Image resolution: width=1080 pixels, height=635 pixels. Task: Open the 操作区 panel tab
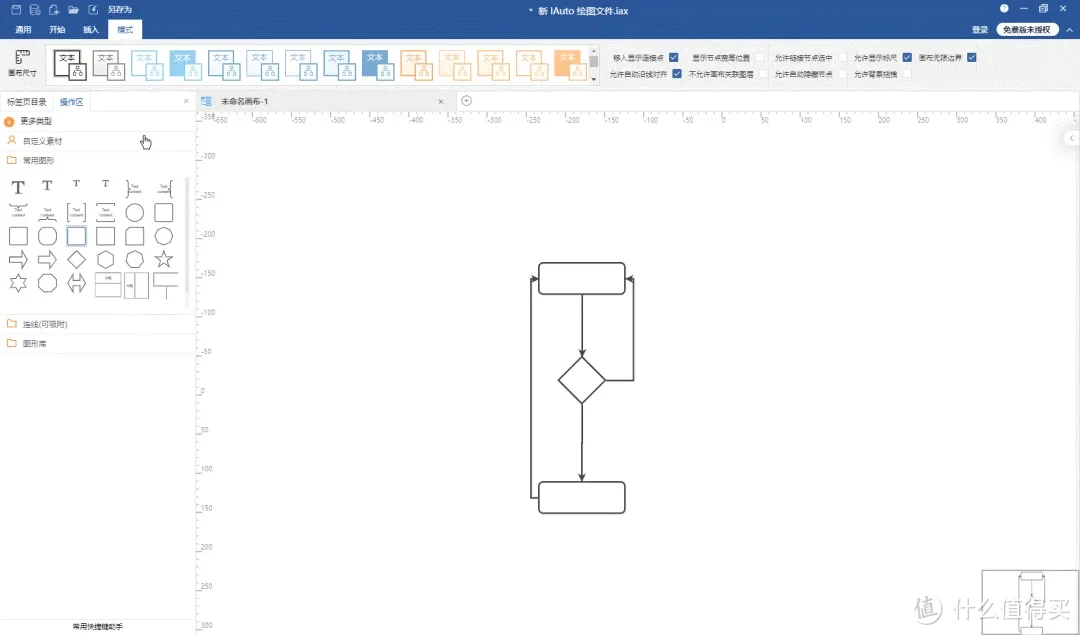(72, 102)
